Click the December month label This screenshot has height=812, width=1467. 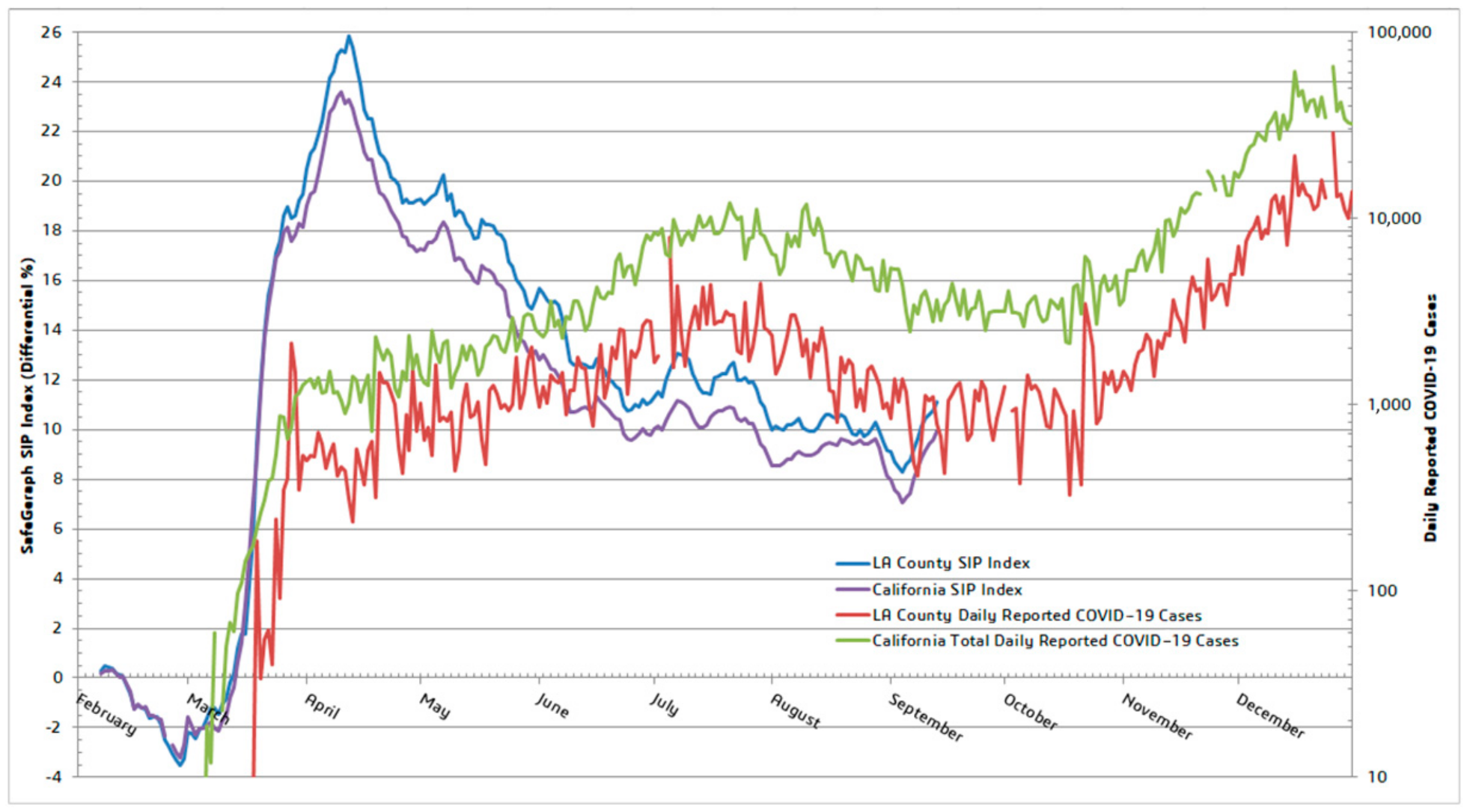tap(1270, 715)
